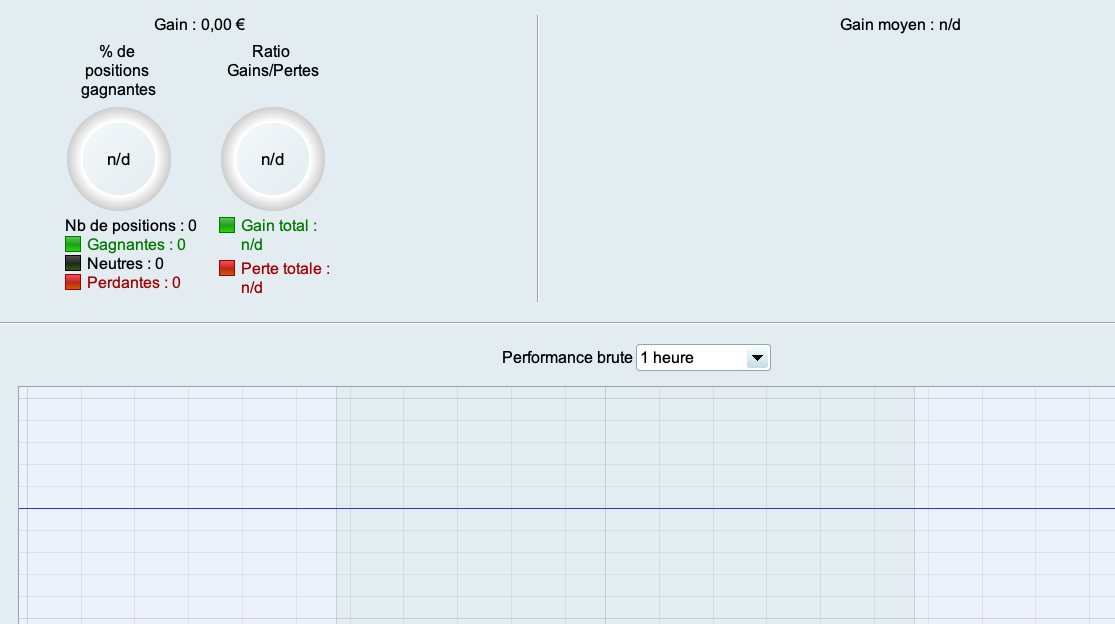Select the 'Neutres : 0' label
This screenshot has width=1115, height=624.
[x=125, y=263]
